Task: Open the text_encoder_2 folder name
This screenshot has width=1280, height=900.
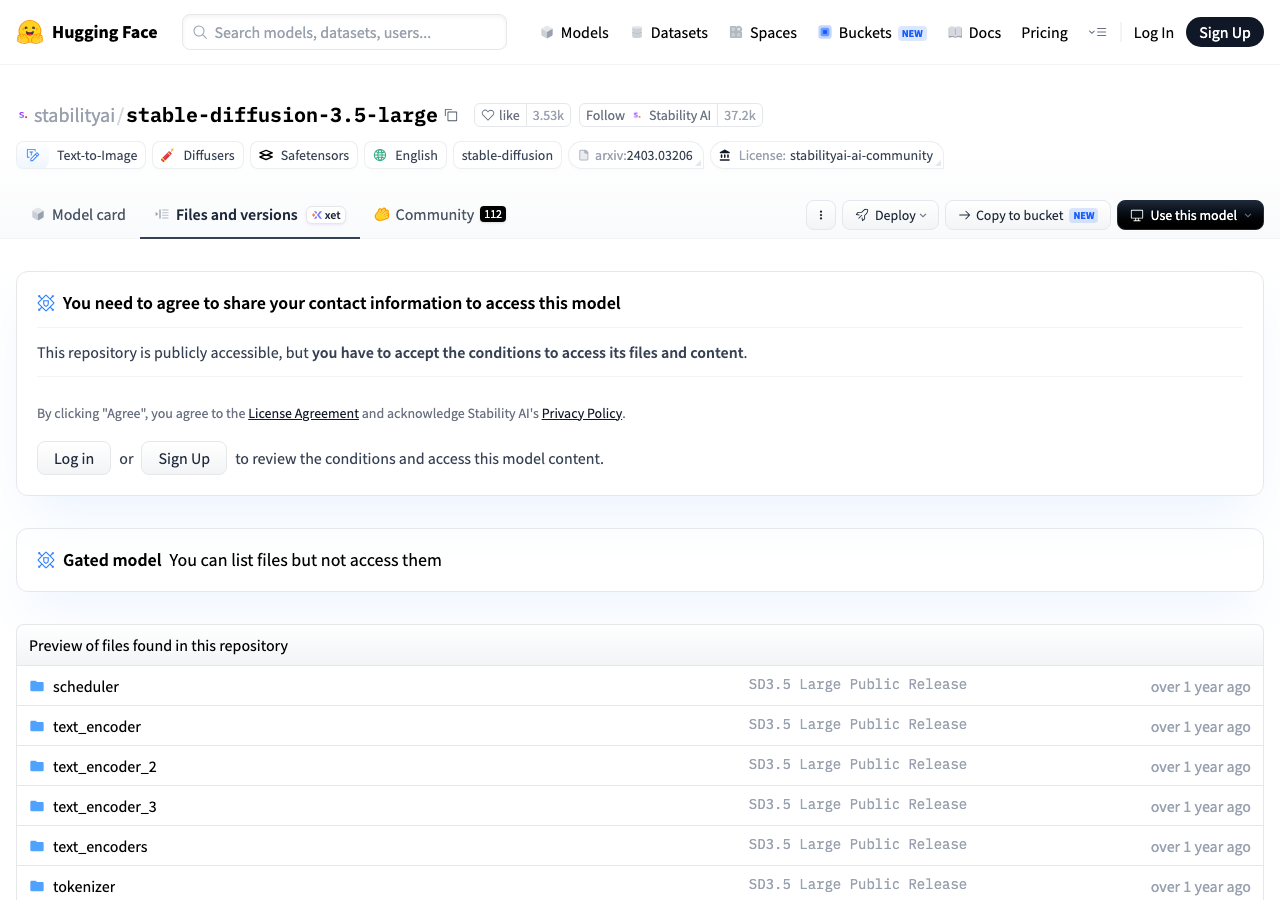Action: (x=105, y=766)
